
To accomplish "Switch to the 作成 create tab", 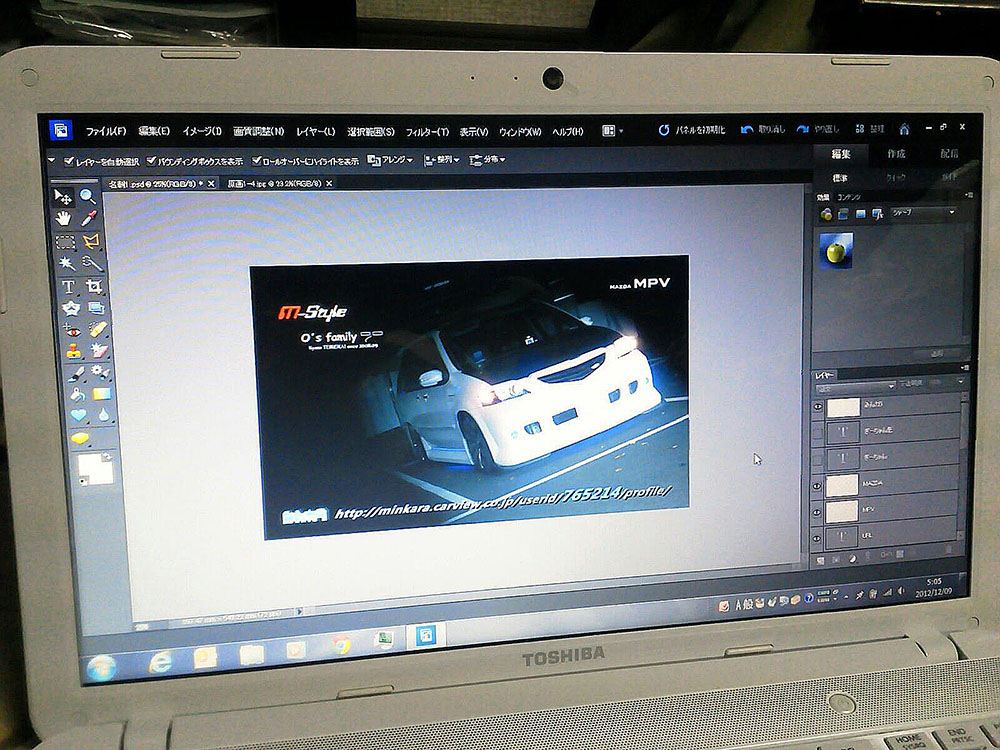I will click(x=896, y=154).
